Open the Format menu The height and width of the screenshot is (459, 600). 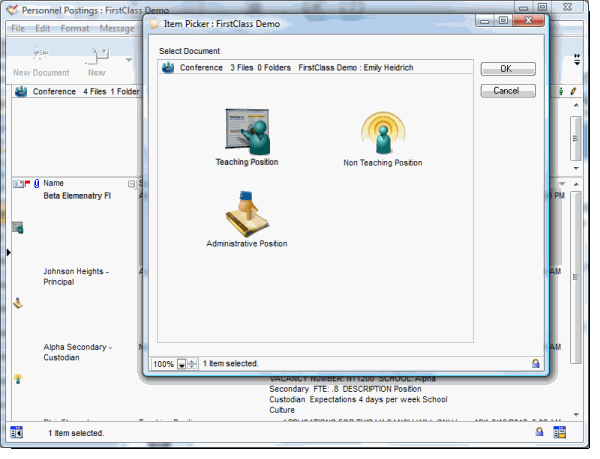75,28
